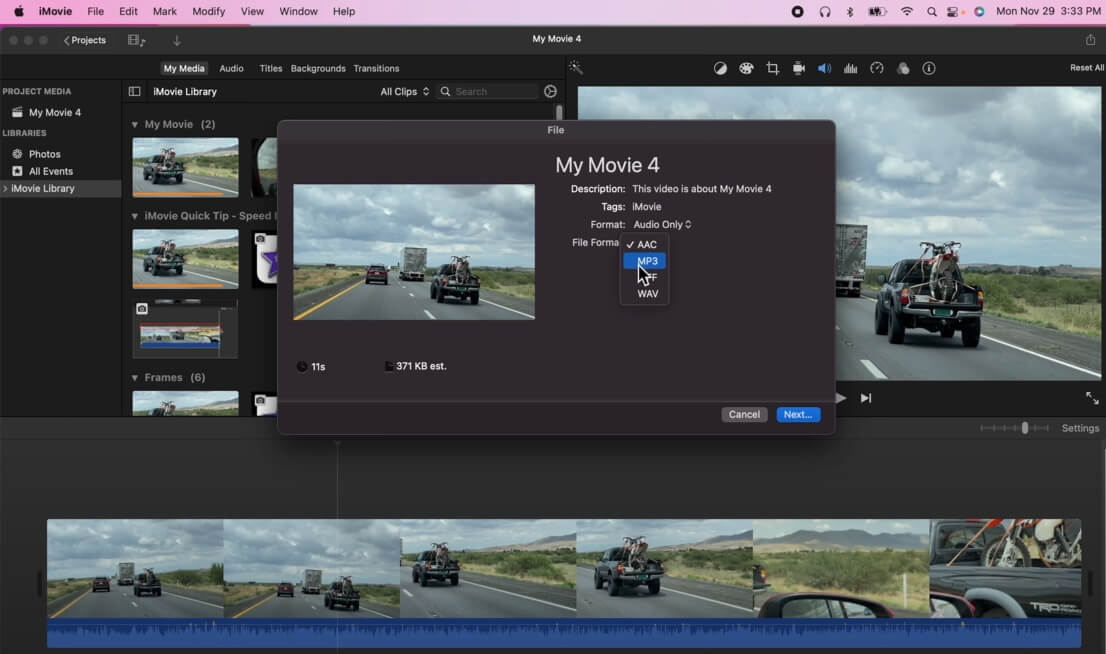1106x654 pixels.
Task: Open the color balance tool
Action: pos(719,68)
